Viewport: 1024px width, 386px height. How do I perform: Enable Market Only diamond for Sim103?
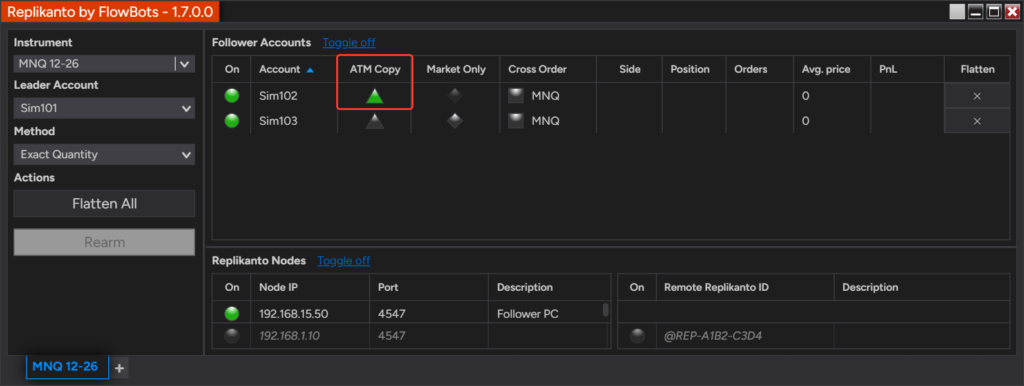coord(455,121)
